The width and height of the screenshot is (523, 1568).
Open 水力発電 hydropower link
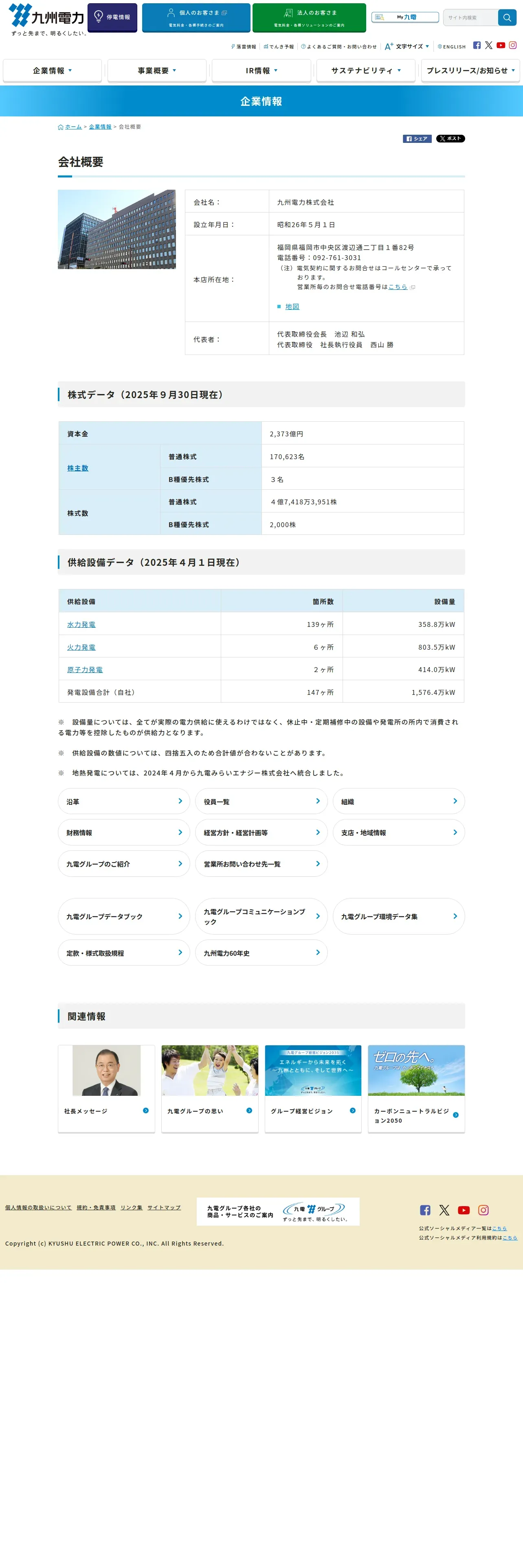81,624
